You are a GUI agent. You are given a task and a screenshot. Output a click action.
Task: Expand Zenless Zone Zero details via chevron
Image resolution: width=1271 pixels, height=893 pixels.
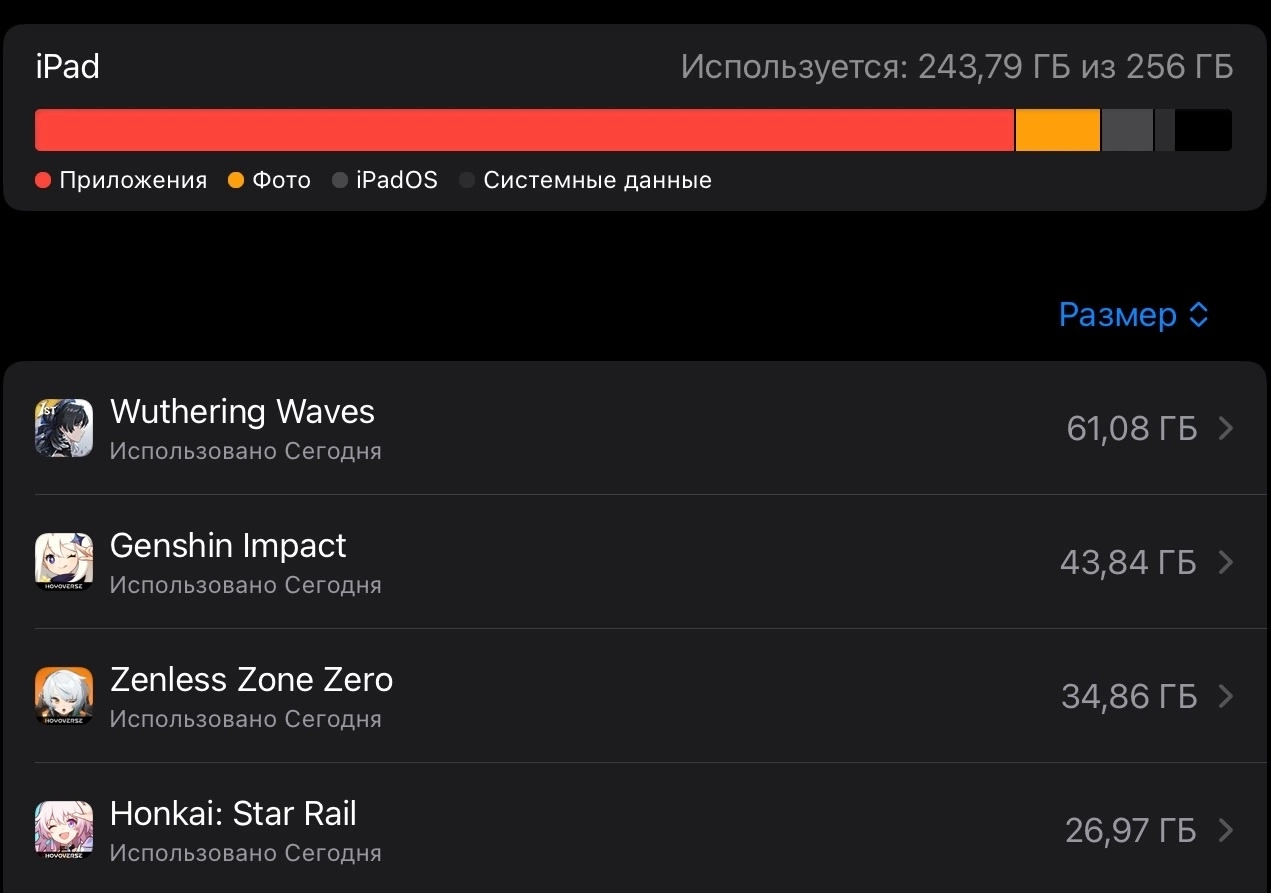pos(1226,696)
